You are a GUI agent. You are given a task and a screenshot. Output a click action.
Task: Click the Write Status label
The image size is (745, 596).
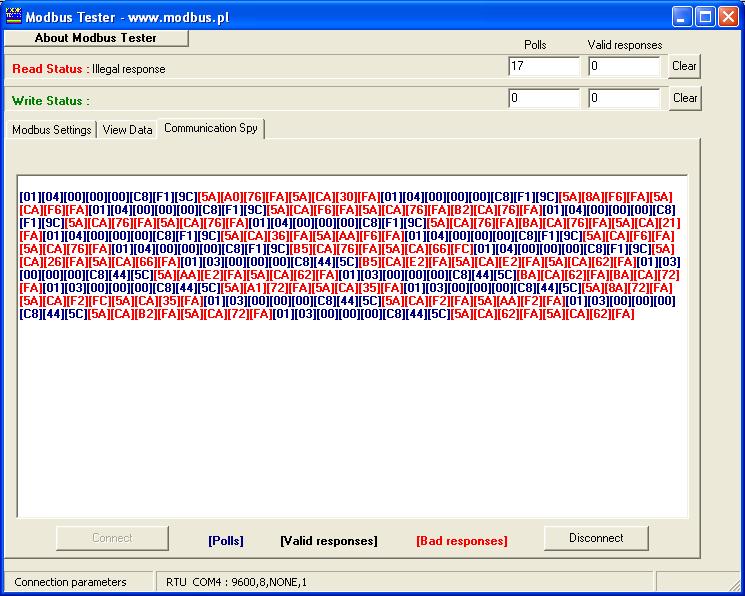[50, 101]
